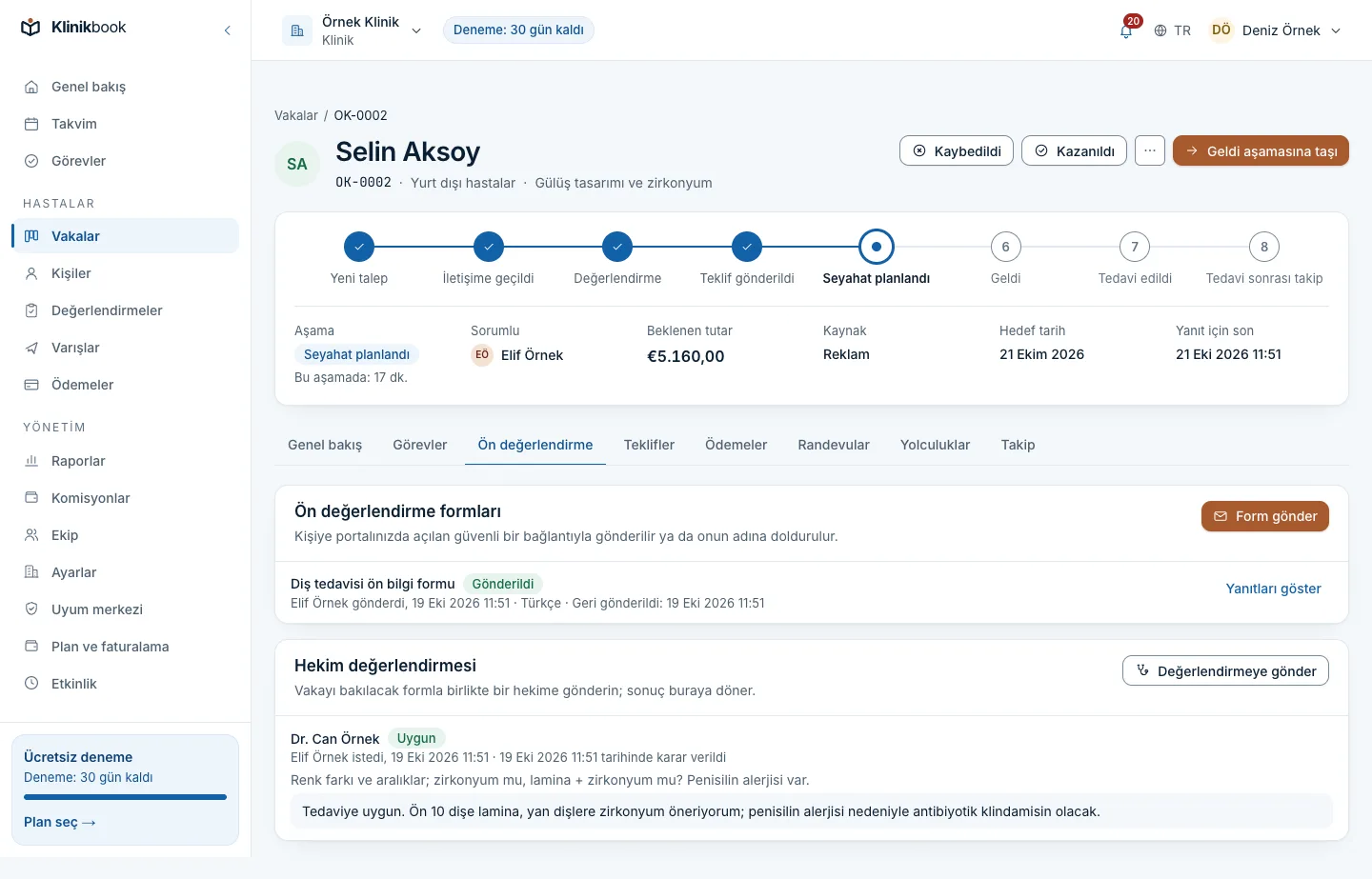The height and width of the screenshot is (879, 1372).
Task: Select stage 8 Tedavi sonrası takip
Action: point(1264,260)
